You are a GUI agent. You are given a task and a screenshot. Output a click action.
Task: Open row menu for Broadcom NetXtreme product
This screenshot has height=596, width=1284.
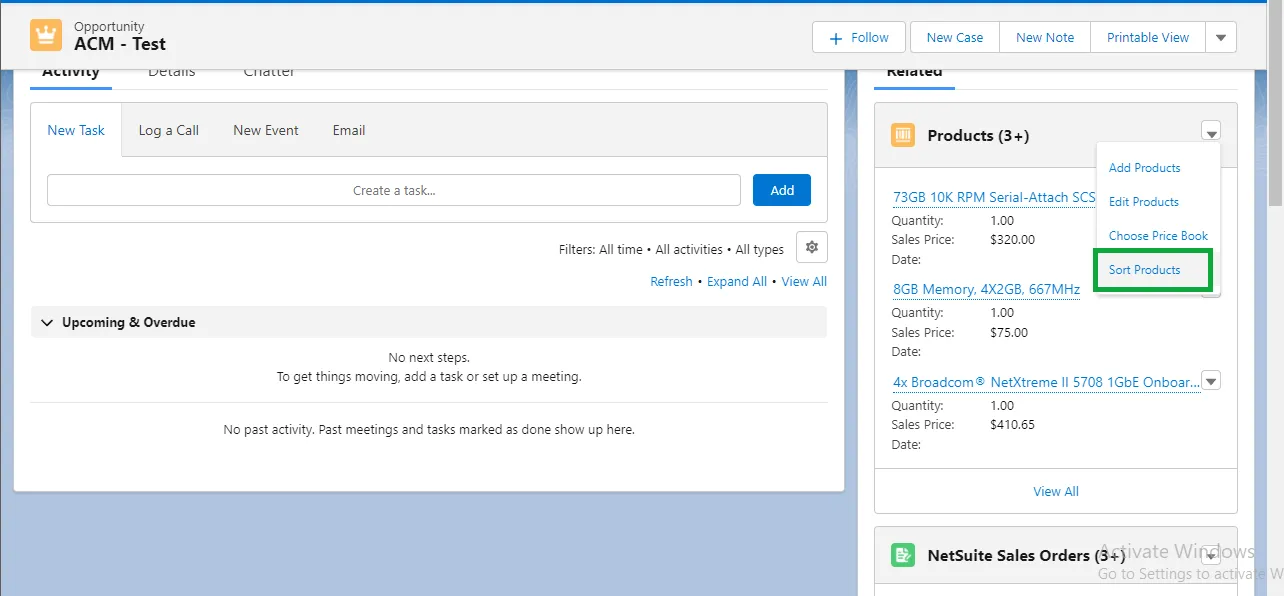point(1211,381)
